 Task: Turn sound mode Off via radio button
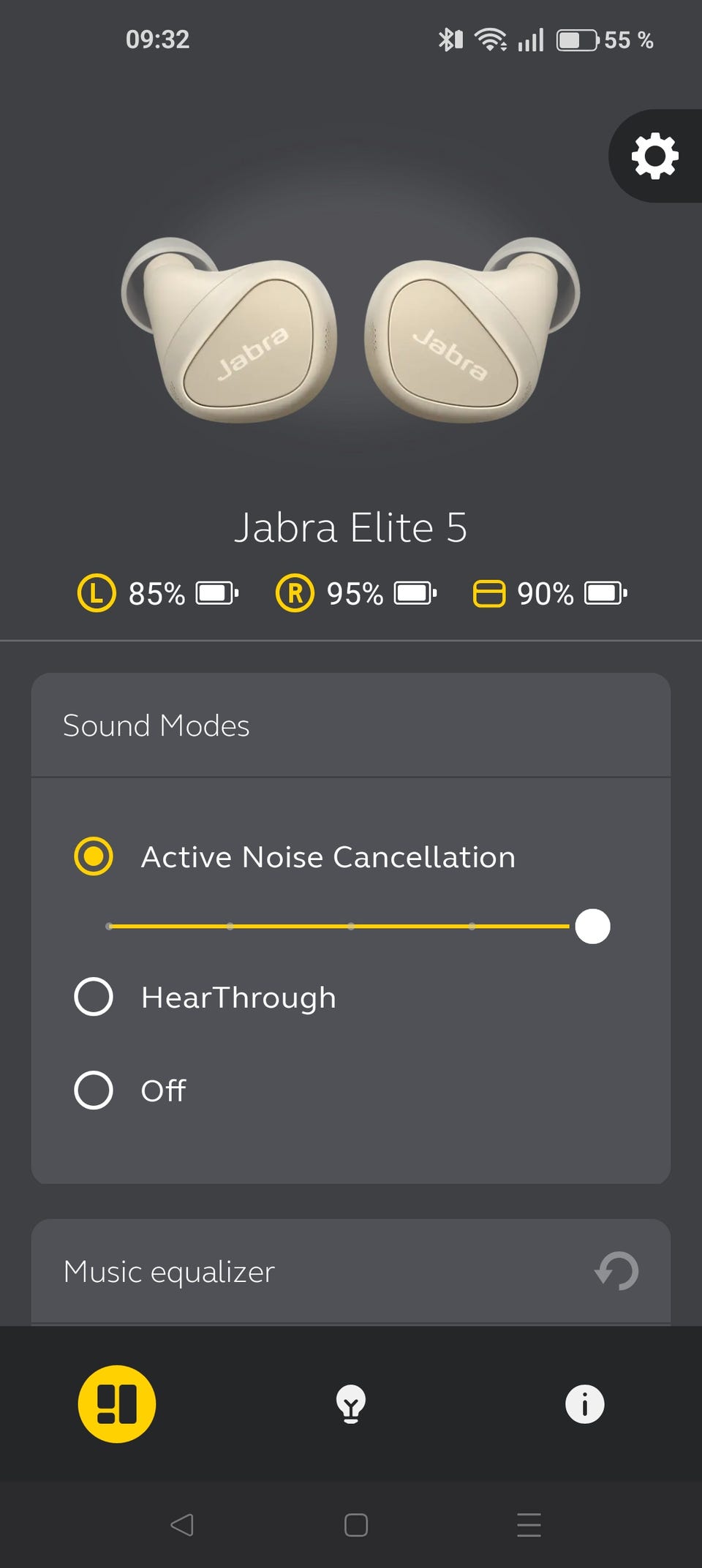pos(94,1090)
